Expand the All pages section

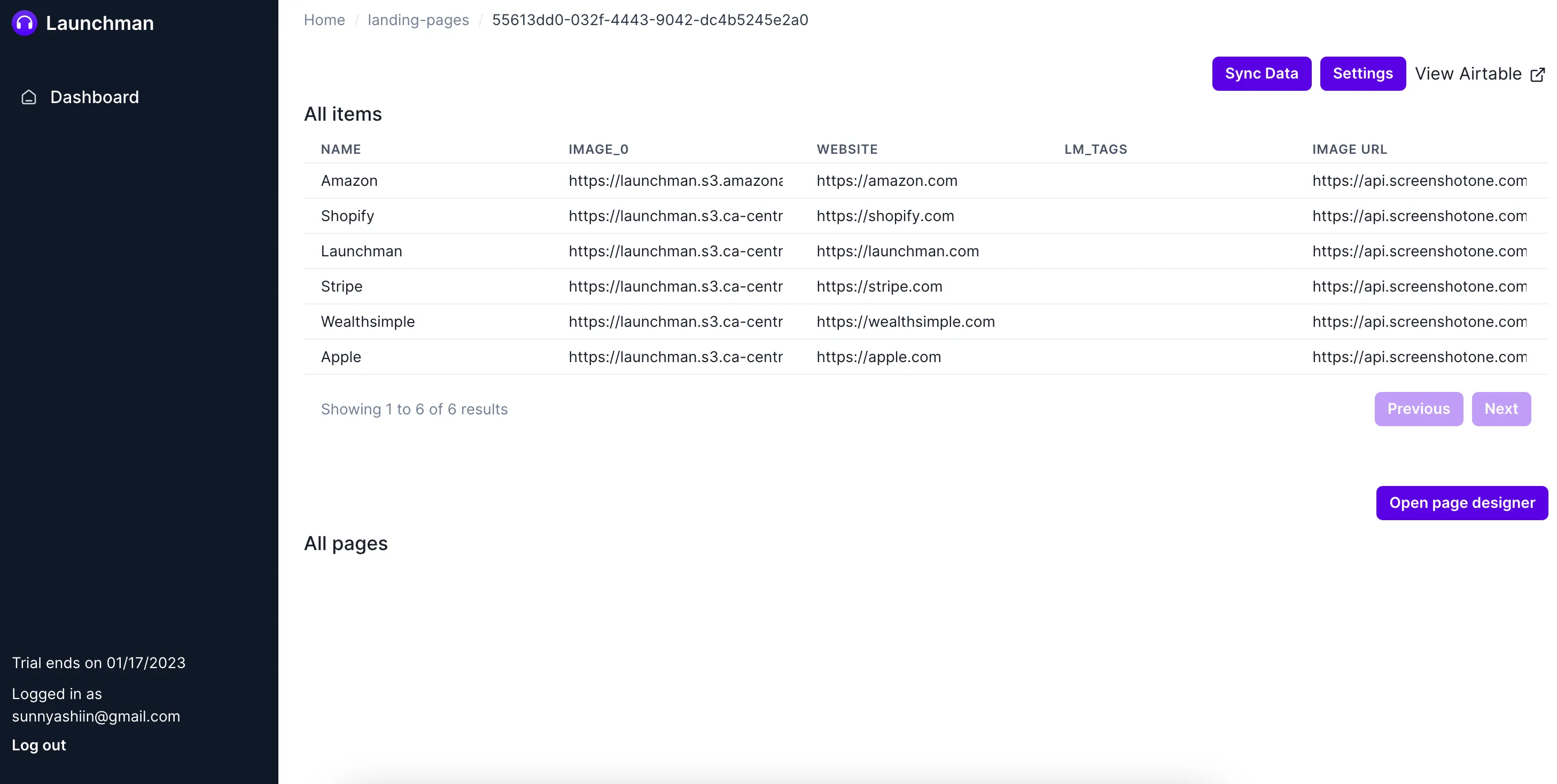click(346, 543)
